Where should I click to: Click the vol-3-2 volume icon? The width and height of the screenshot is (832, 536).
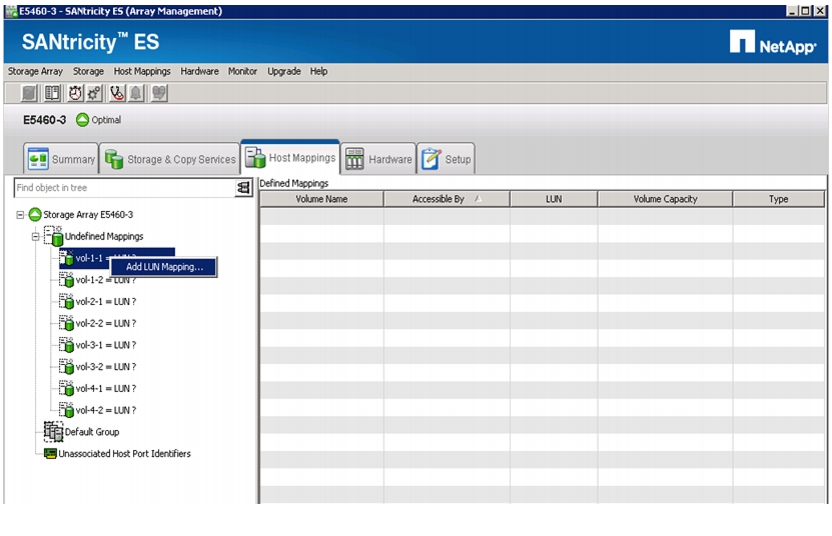pyautogui.click(x=66, y=367)
